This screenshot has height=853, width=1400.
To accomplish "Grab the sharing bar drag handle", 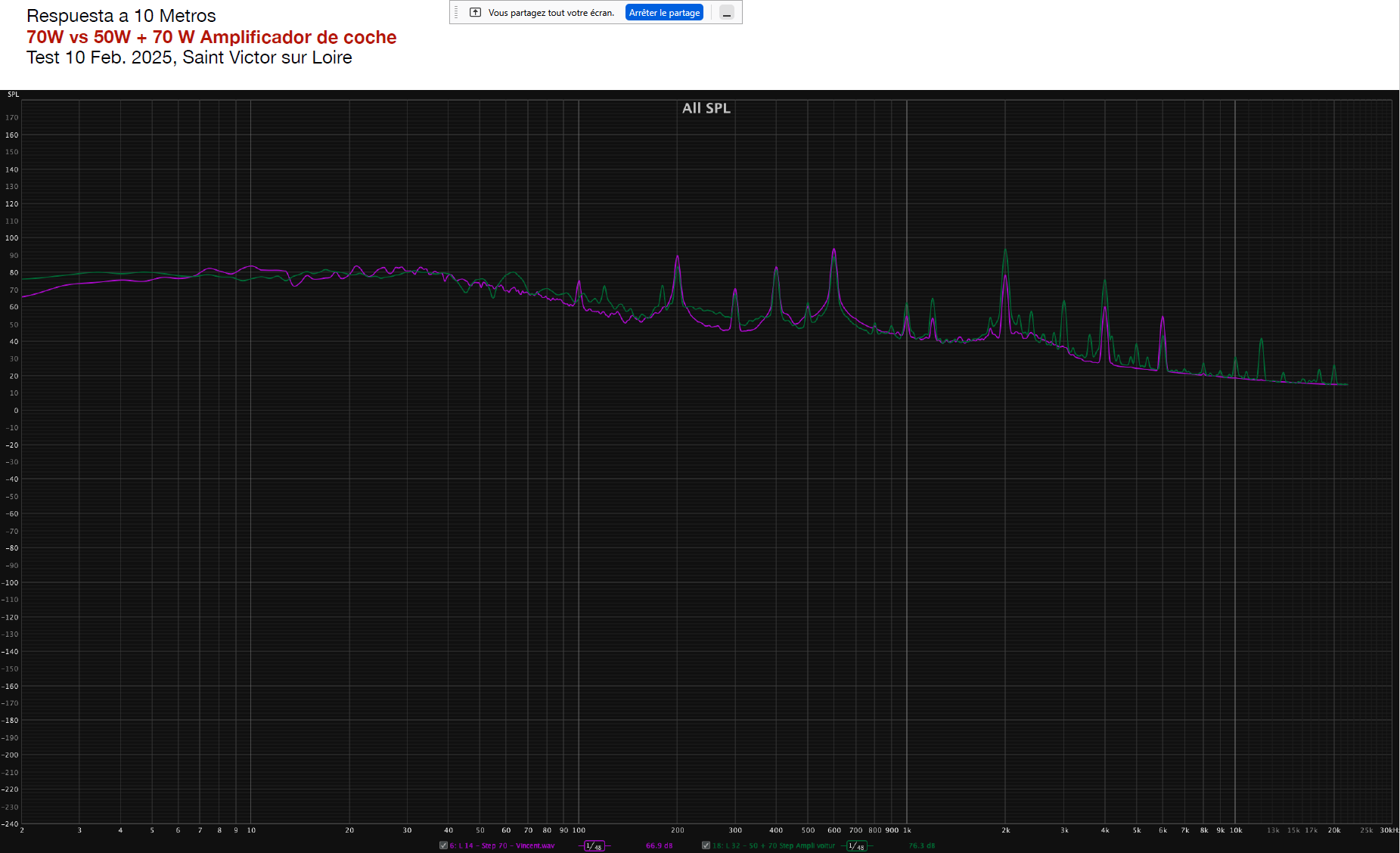I will click(x=456, y=13).
